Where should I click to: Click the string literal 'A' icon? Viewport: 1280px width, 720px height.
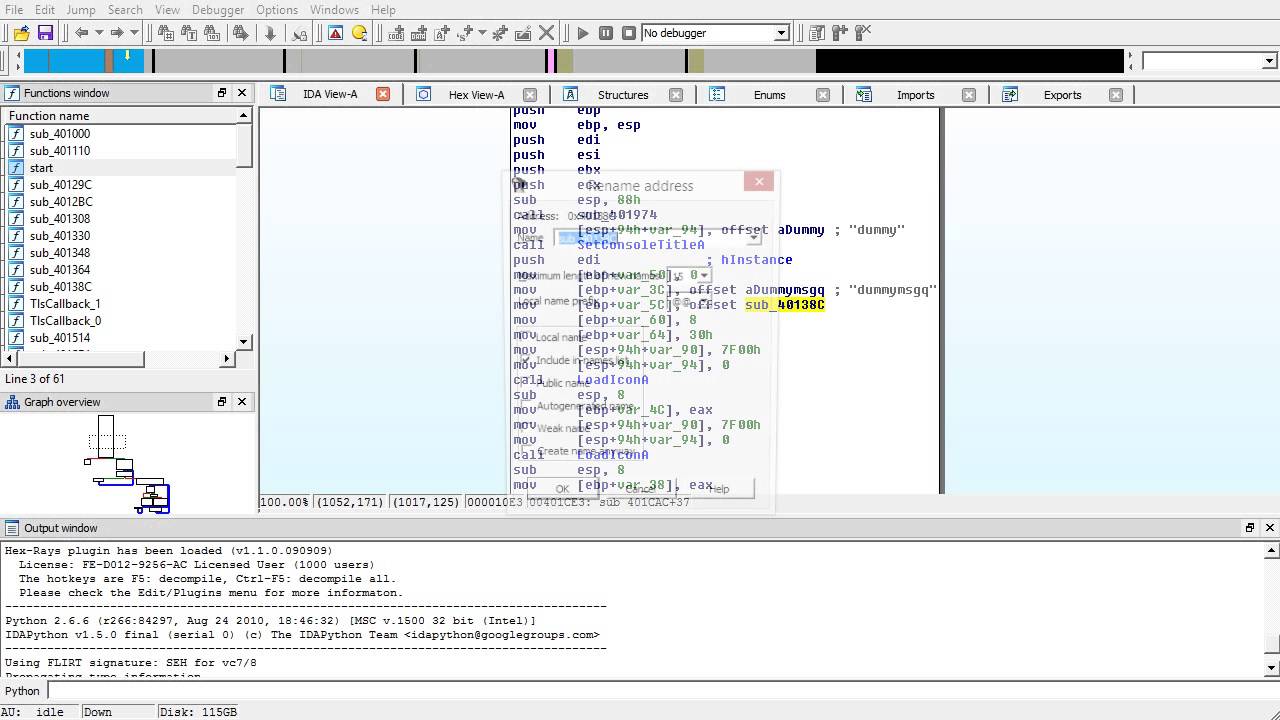442,33
